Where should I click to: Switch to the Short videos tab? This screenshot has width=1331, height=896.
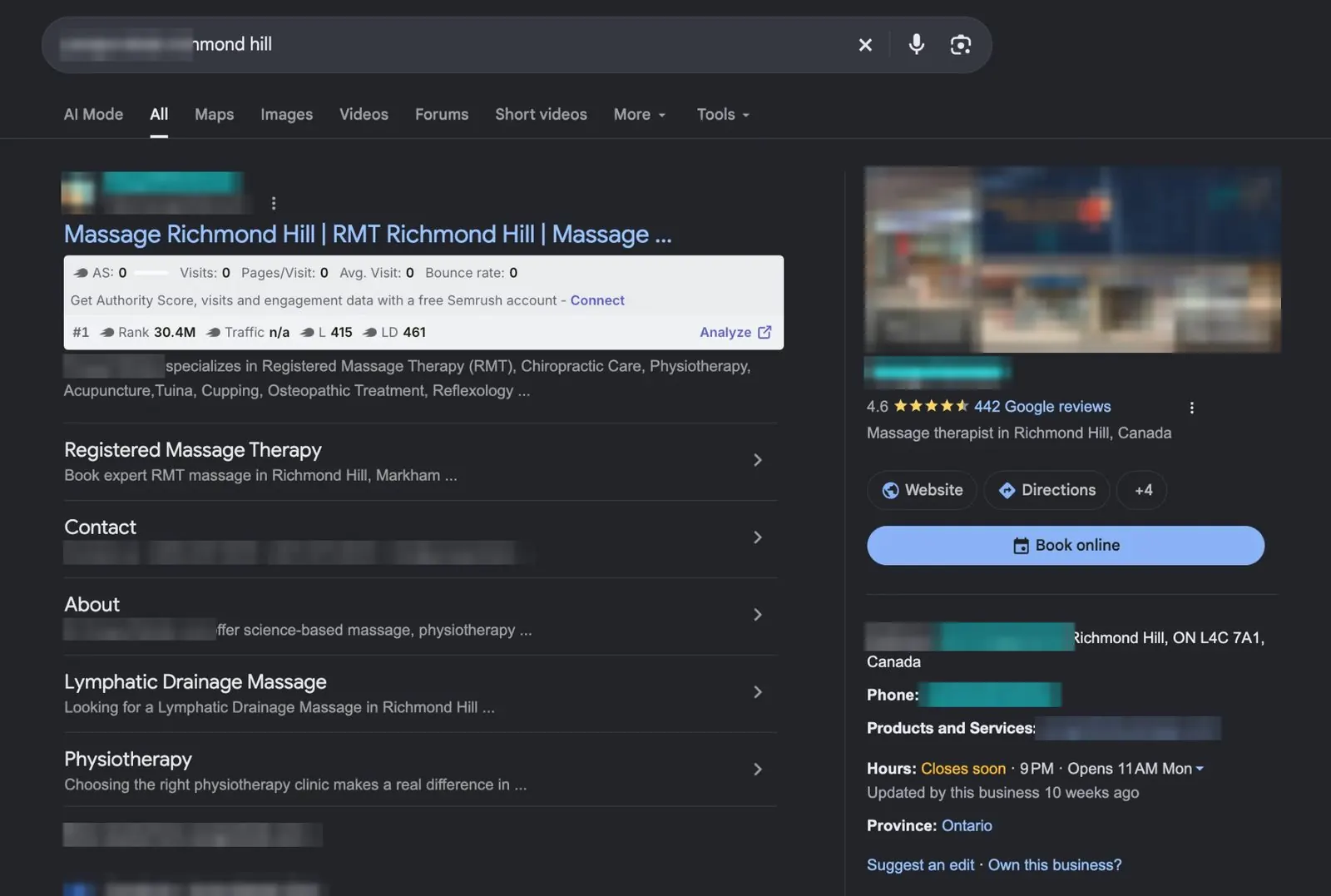541,115
